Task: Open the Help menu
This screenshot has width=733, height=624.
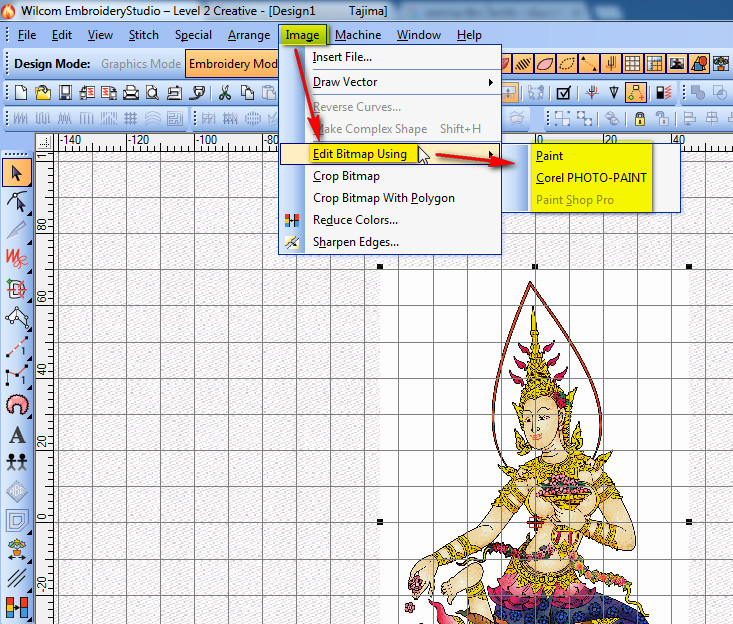Action: click(x=469, y=35)
